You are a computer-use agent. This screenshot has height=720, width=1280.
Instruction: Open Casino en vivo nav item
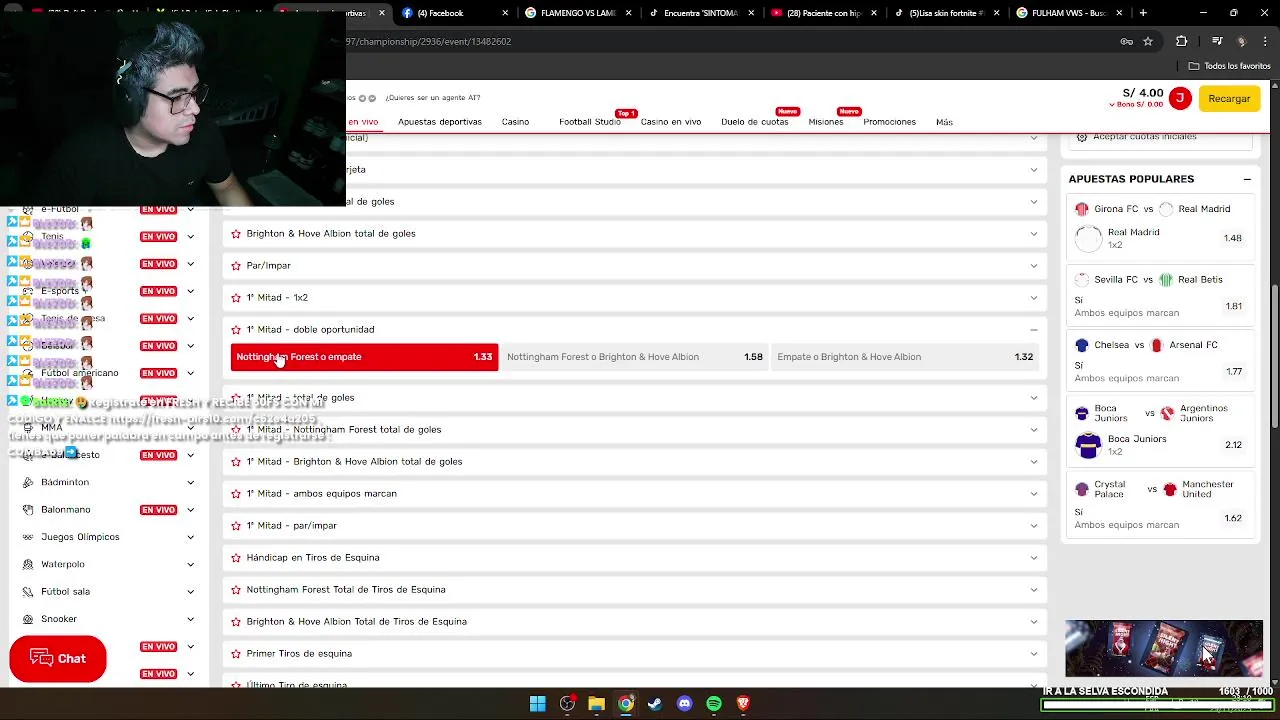point(671,122)
